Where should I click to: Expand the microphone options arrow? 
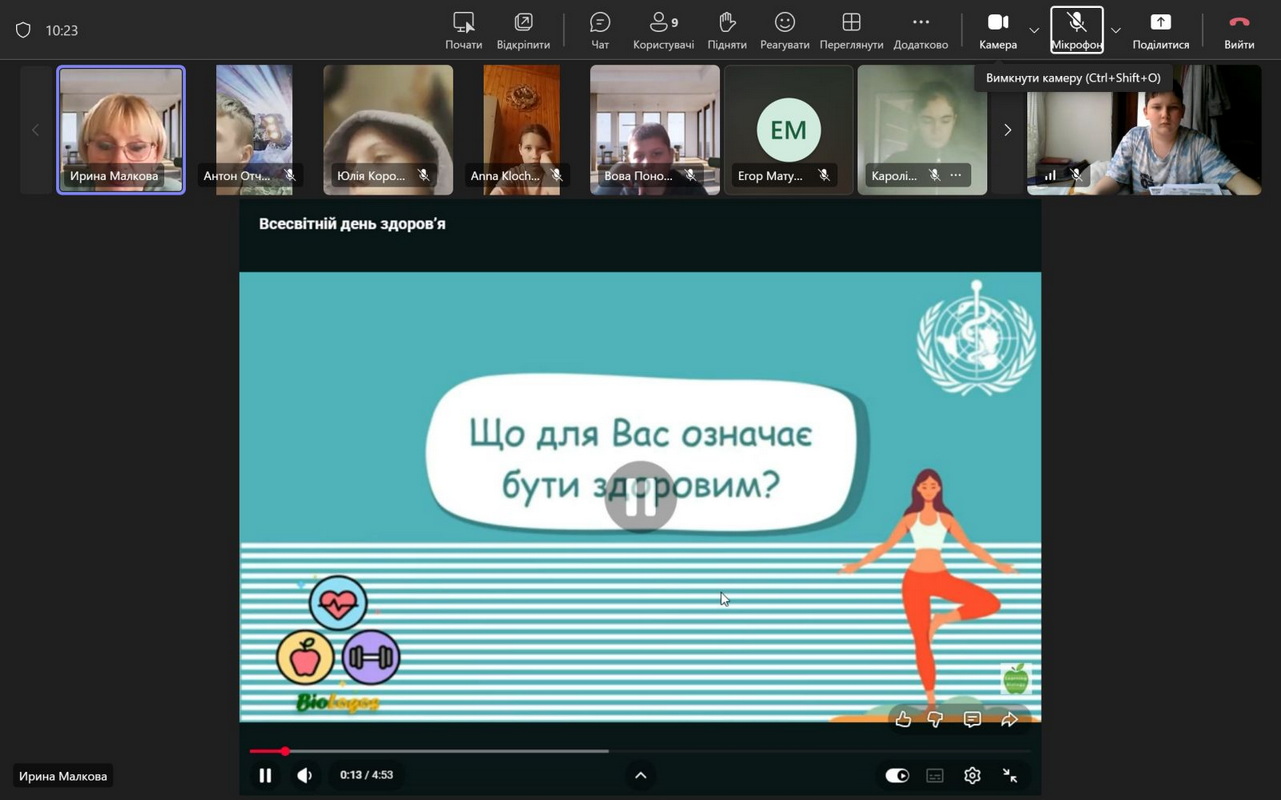coord(1116,30)
